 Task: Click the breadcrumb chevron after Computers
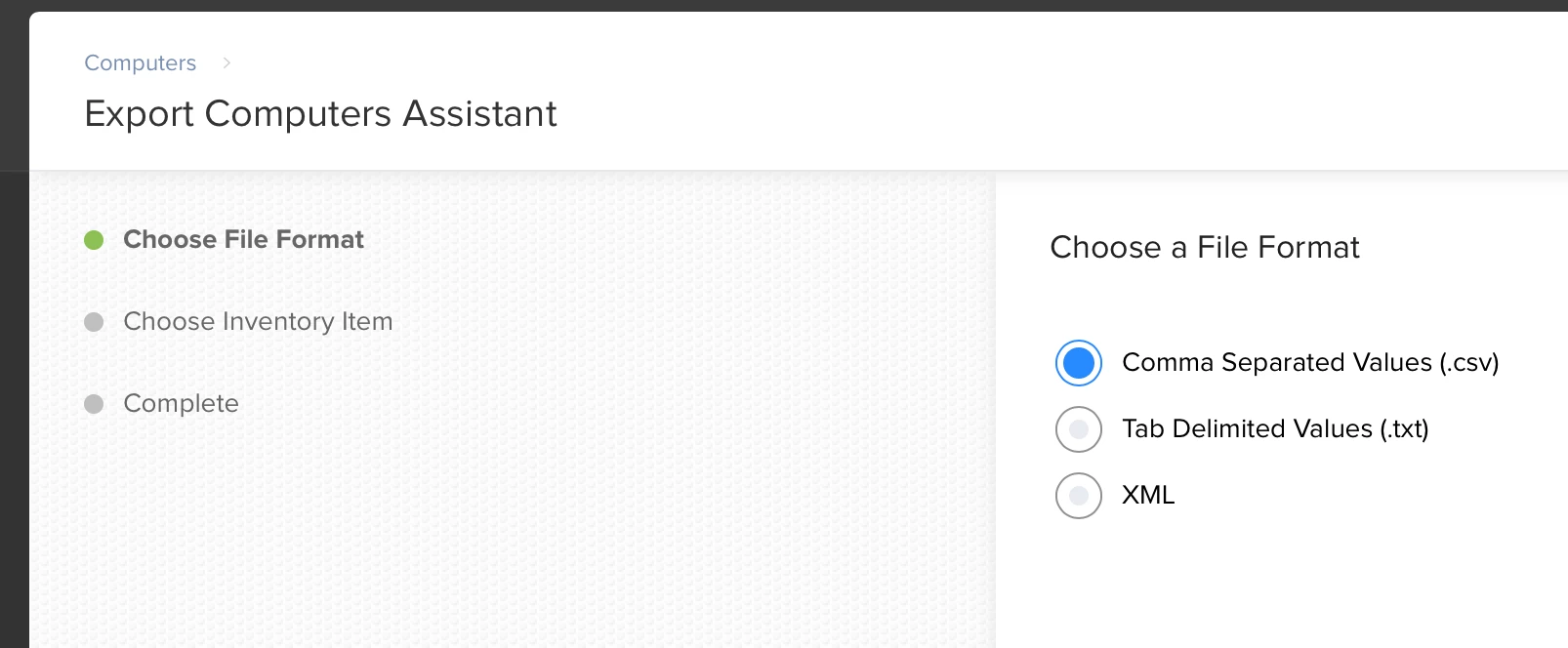tap(227, 62)
